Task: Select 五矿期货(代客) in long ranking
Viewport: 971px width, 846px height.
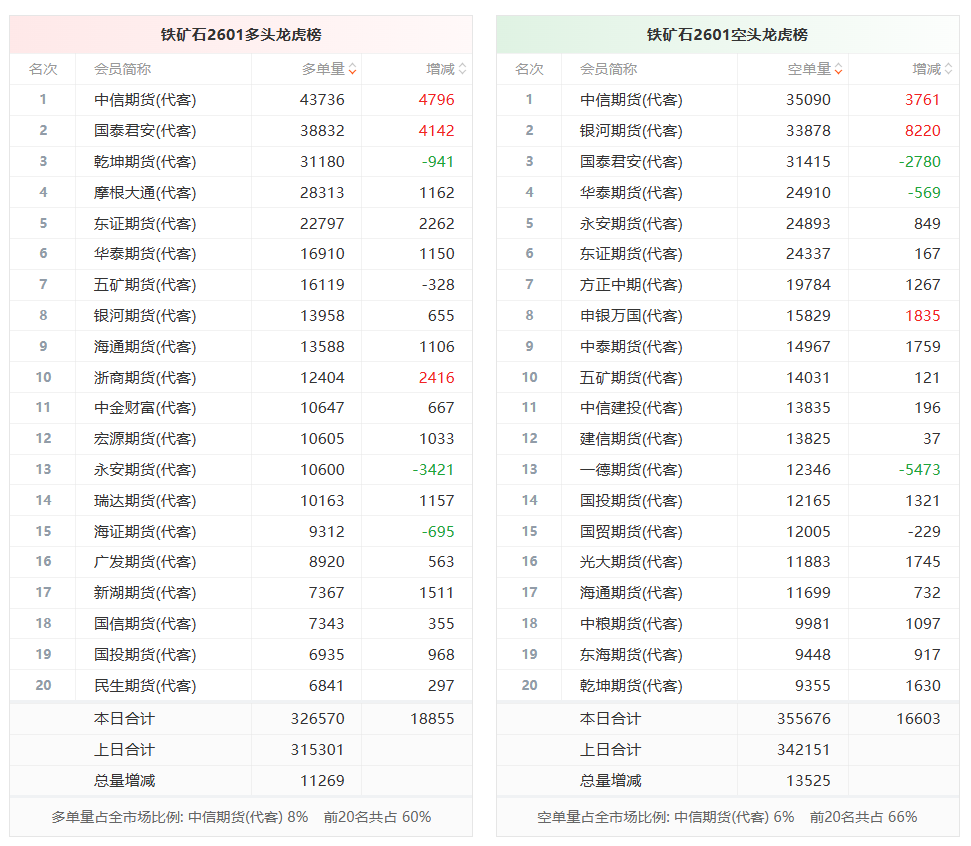Action: coord(145,285)
